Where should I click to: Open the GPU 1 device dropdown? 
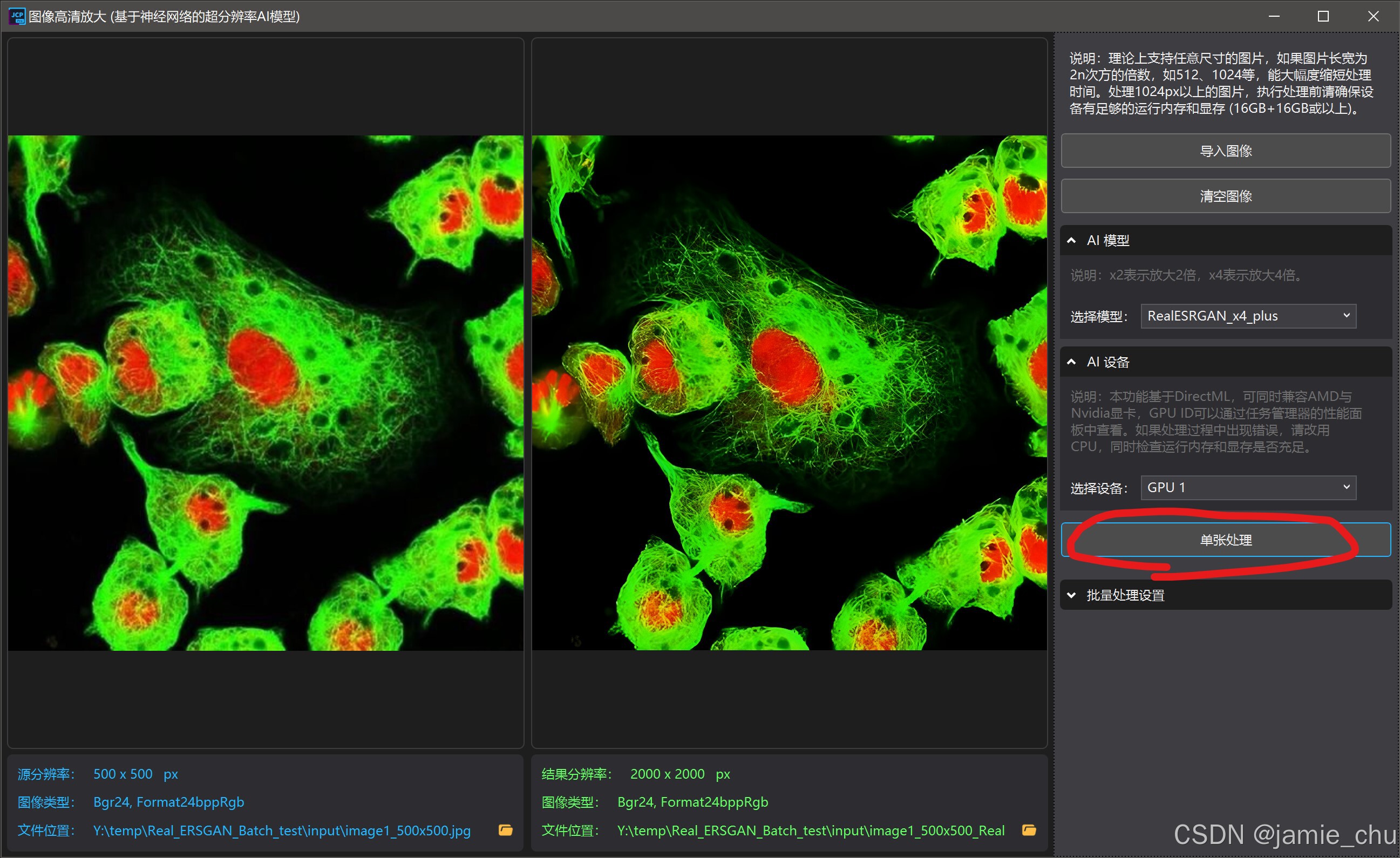[x=1248, y=487]
